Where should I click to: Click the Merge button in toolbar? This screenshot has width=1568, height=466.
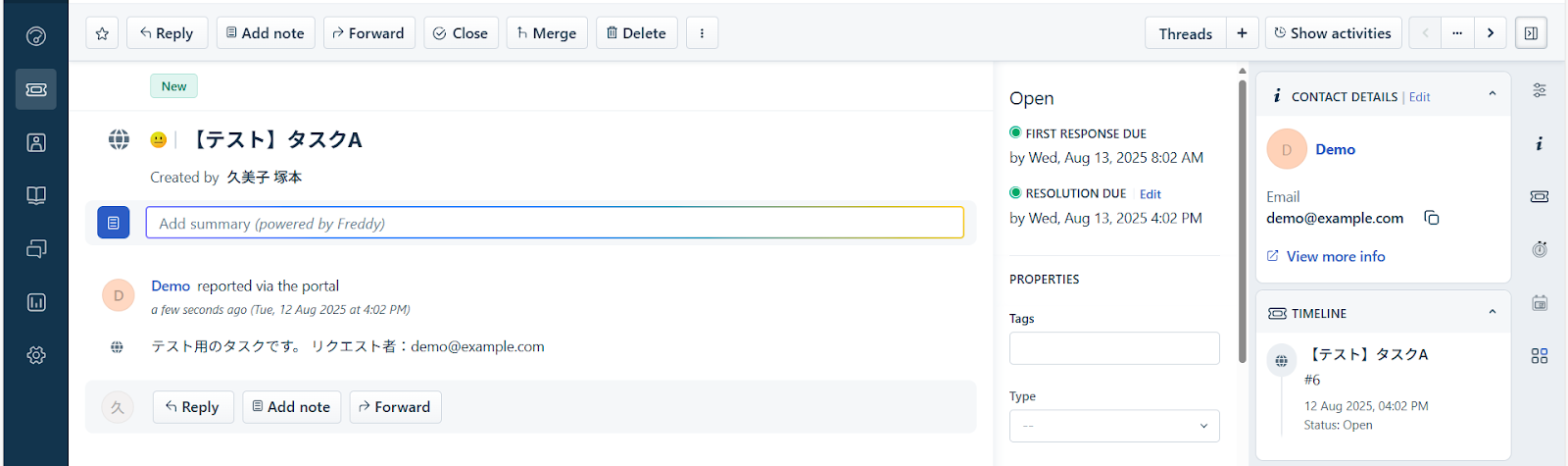[547, 33]
